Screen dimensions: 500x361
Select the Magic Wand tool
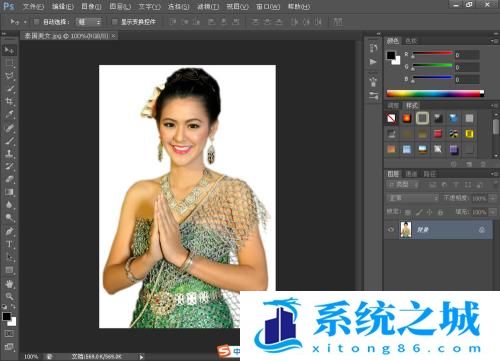click(x=9, y=88)
